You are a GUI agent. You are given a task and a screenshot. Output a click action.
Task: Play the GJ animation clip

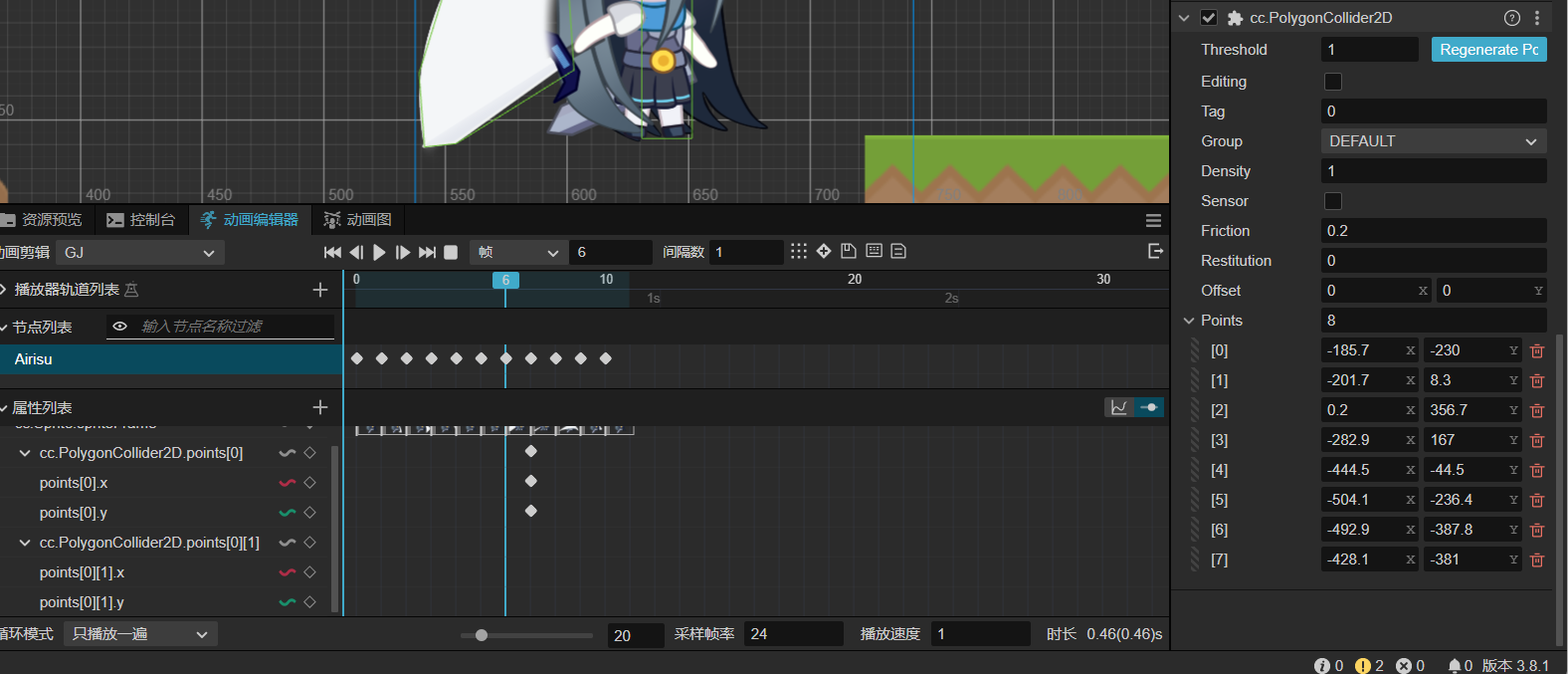pos(379,253)
